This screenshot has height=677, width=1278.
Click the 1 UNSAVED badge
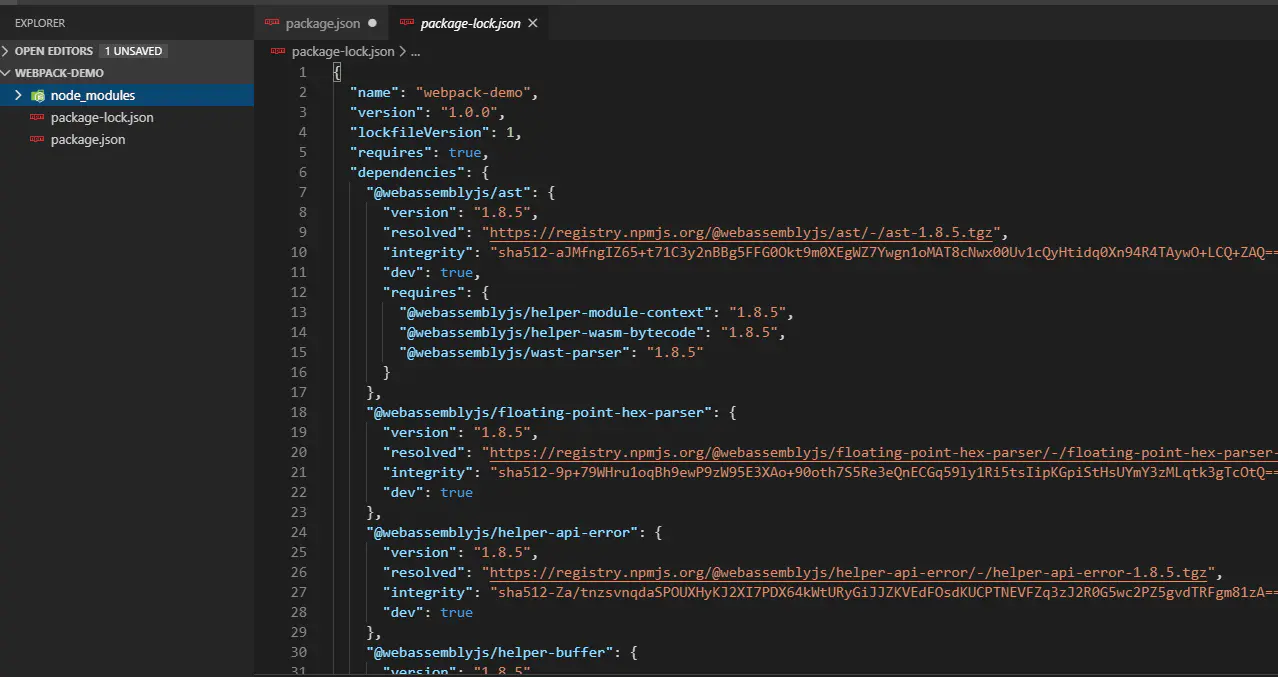pos(133,51)
